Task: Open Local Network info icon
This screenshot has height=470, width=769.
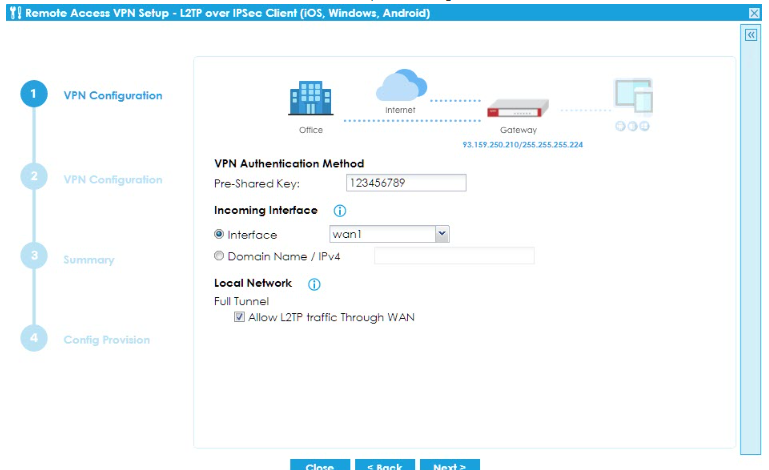Action: [314, 285]
